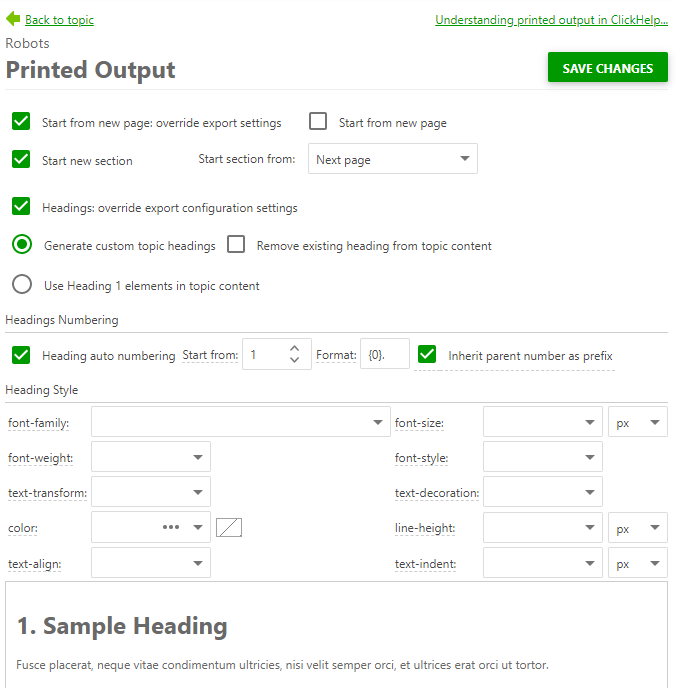
Task: Open the text-transform dropdown
Action: [151, 492]
